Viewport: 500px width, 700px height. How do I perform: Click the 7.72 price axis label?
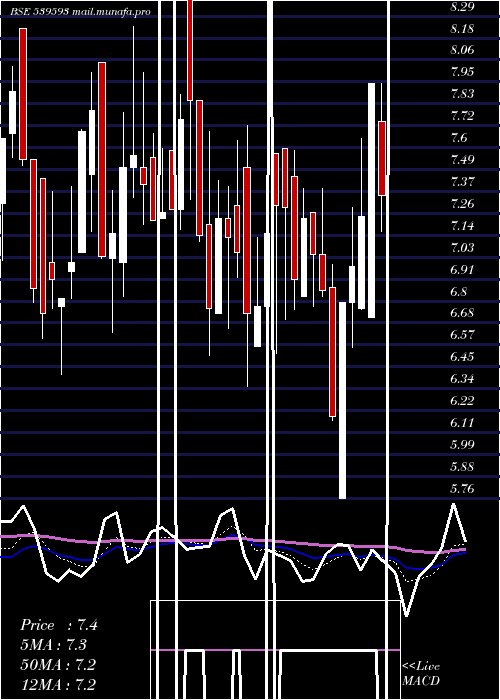[462, 116]
